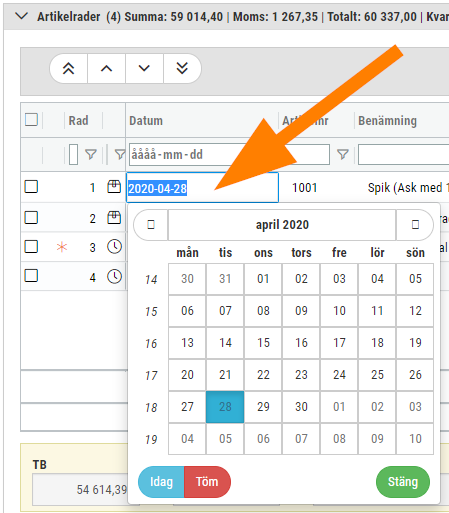Collapse the Artikelrader section chevron
Screen dimensions: 449x513
(21, 16)
